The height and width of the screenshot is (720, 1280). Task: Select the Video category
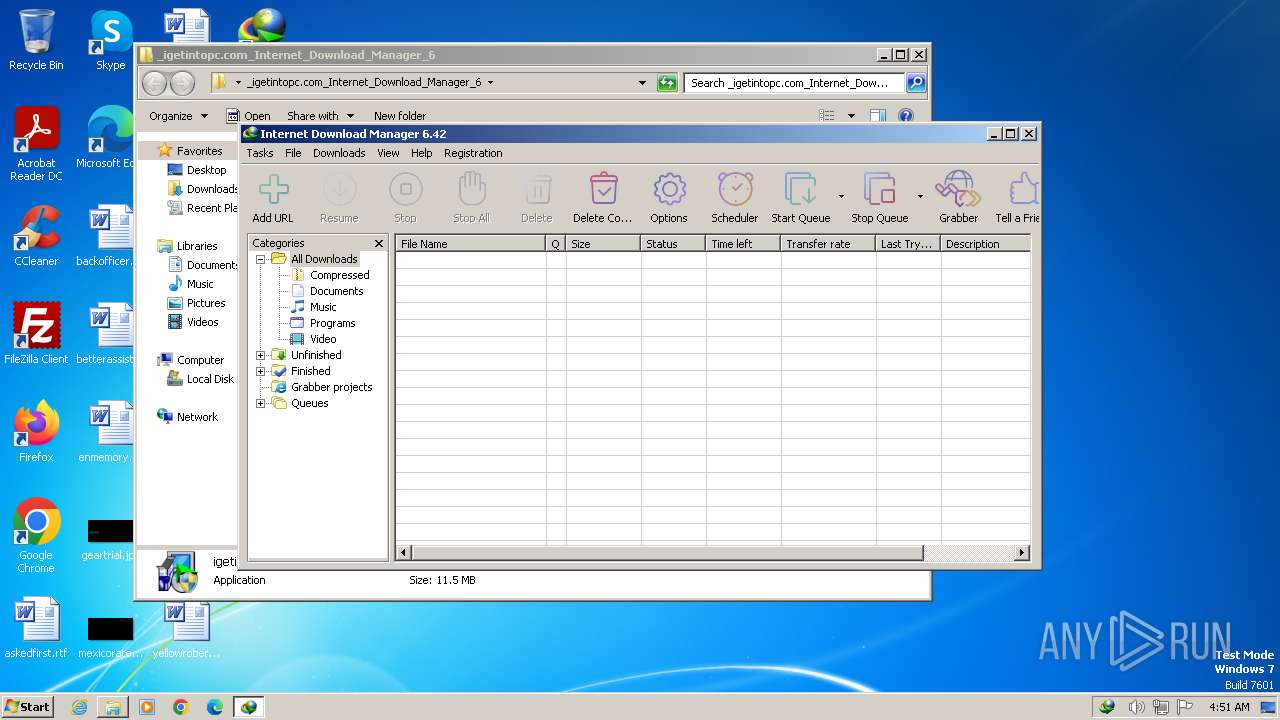[323, 339]
